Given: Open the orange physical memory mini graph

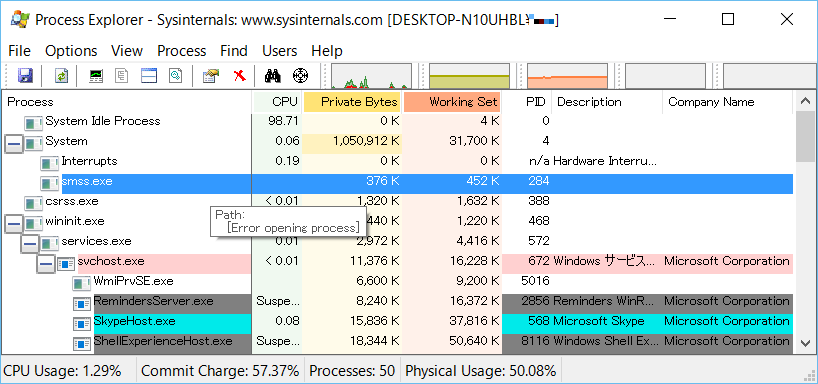Looking at the screenshot, I should pyautogui.click(x=568, y=76).
